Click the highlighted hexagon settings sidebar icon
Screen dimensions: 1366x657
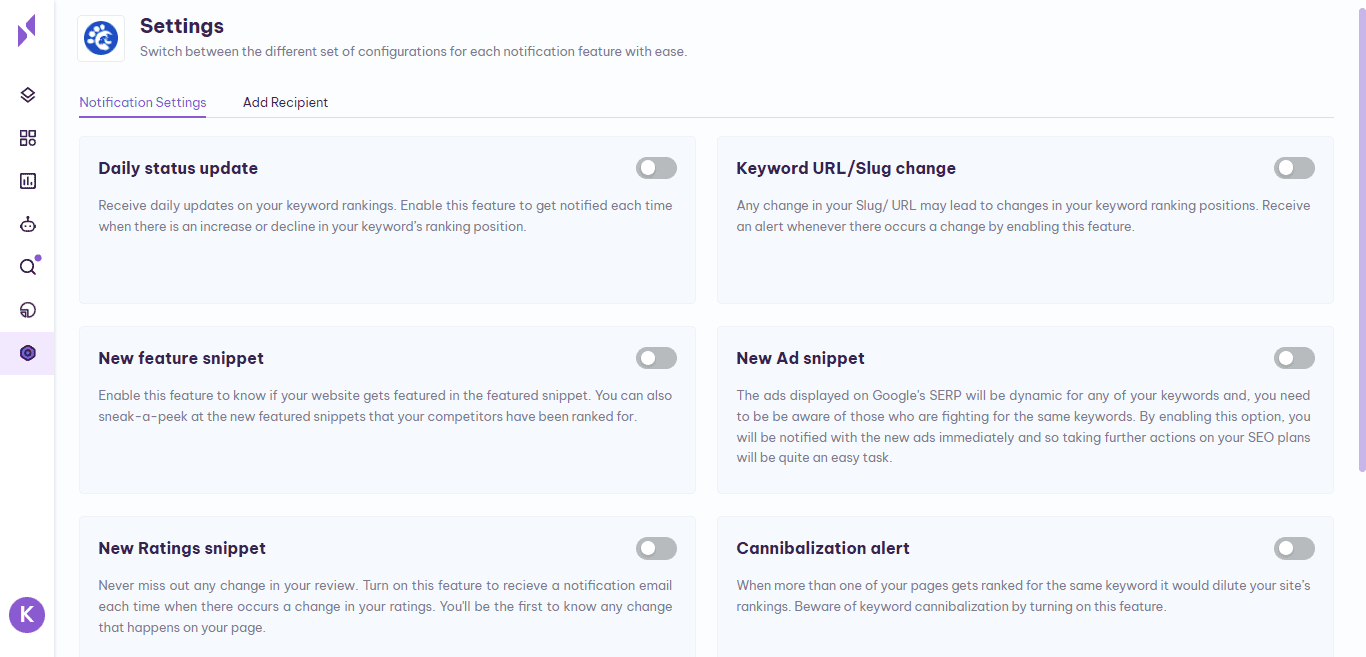point(28,353)
